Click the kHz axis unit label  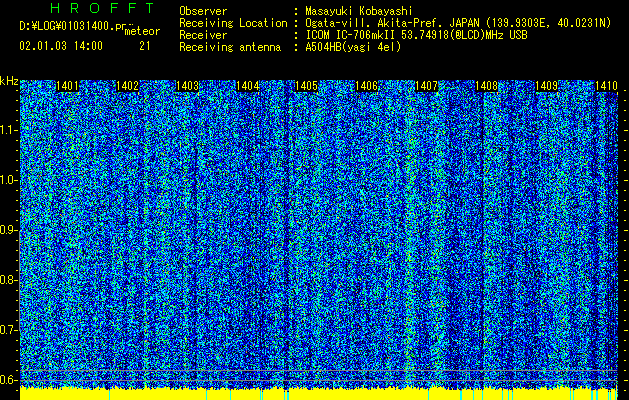click(x=9, y=81)
